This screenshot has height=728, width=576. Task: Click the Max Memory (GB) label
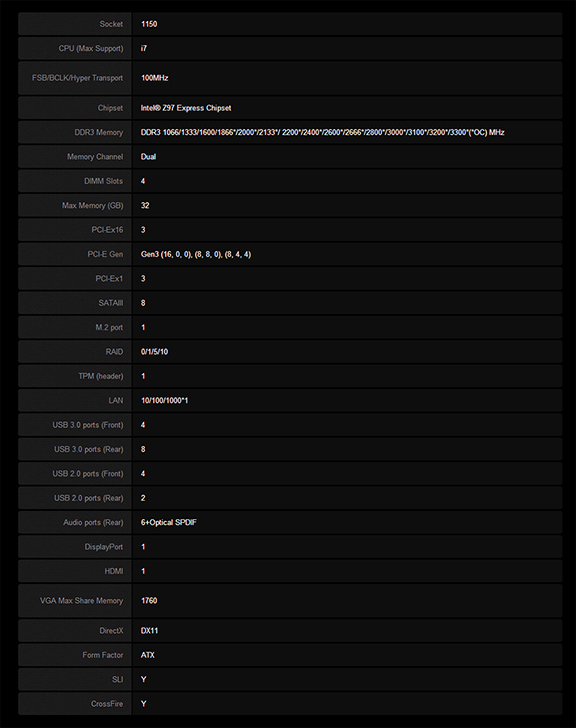pyautogui.click(x=92, y=205)
